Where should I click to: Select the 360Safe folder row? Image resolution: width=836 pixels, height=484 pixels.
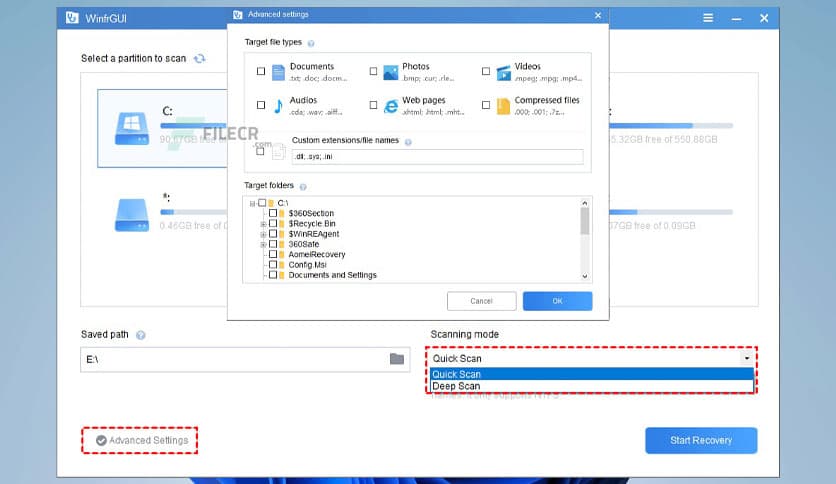click(x=303, y=244)
